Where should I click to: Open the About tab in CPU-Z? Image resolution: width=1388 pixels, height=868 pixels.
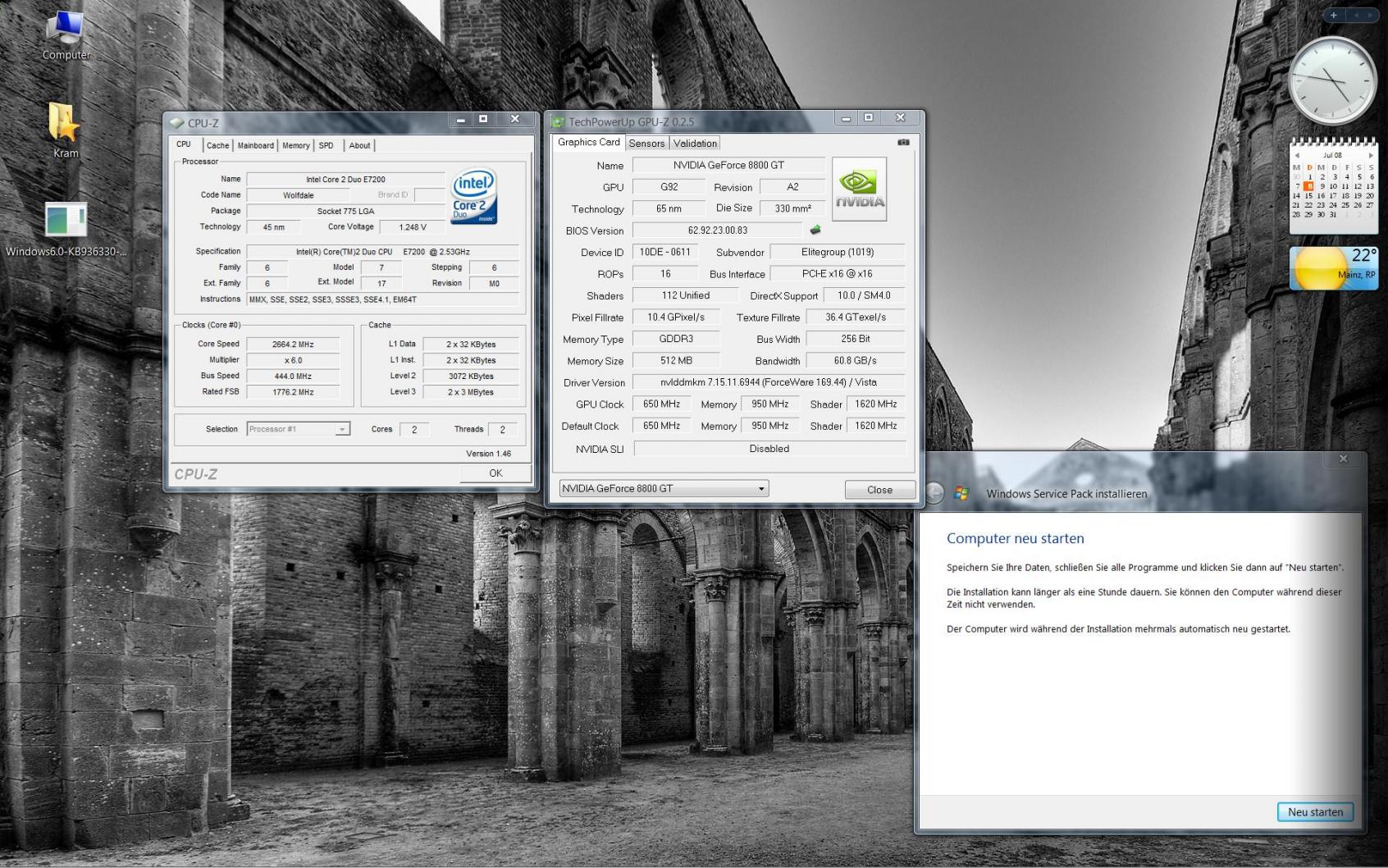[359, 145]
